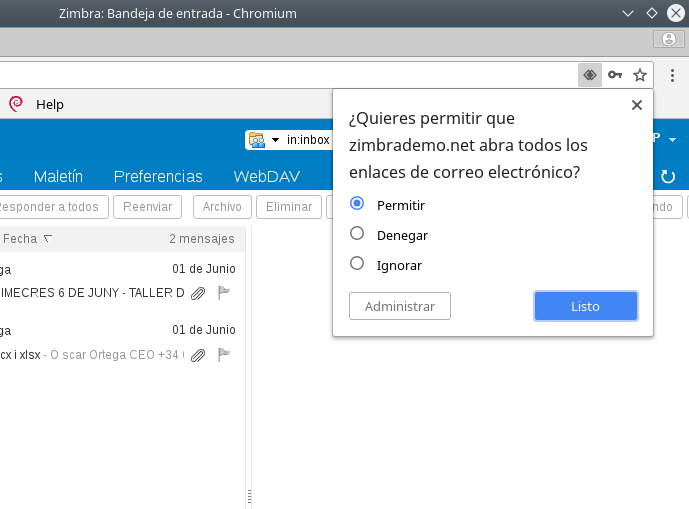Select the Ignorar radio option

(x=357, y=264)
